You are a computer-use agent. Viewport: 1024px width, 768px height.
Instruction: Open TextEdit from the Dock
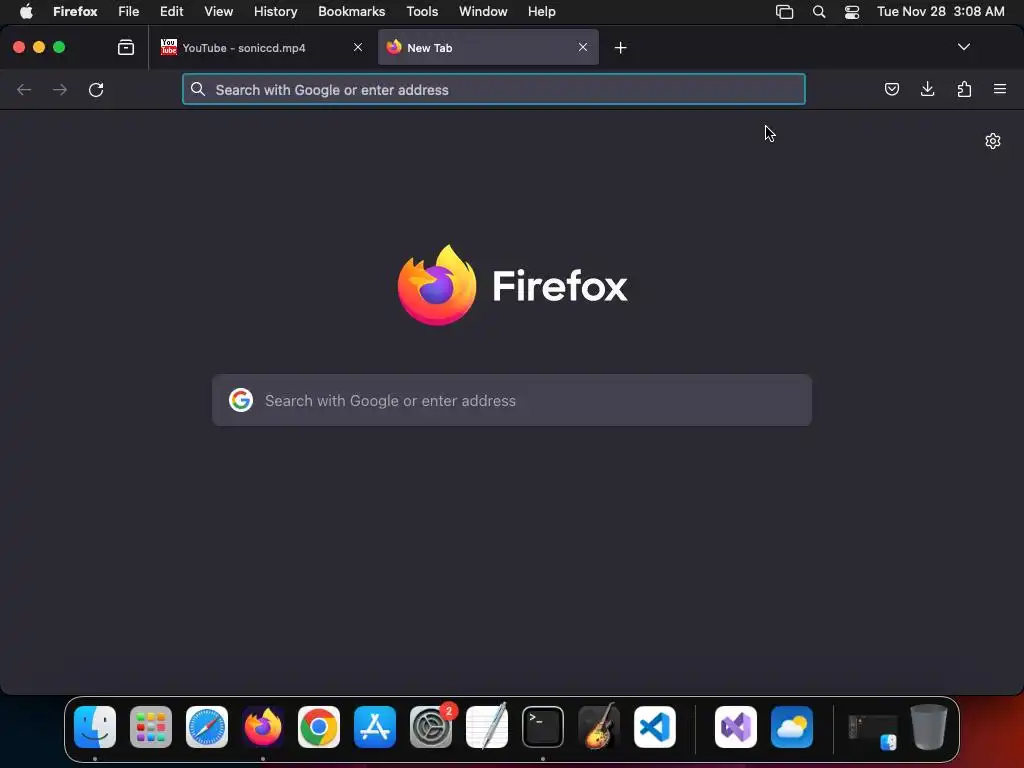coord(487,727)
